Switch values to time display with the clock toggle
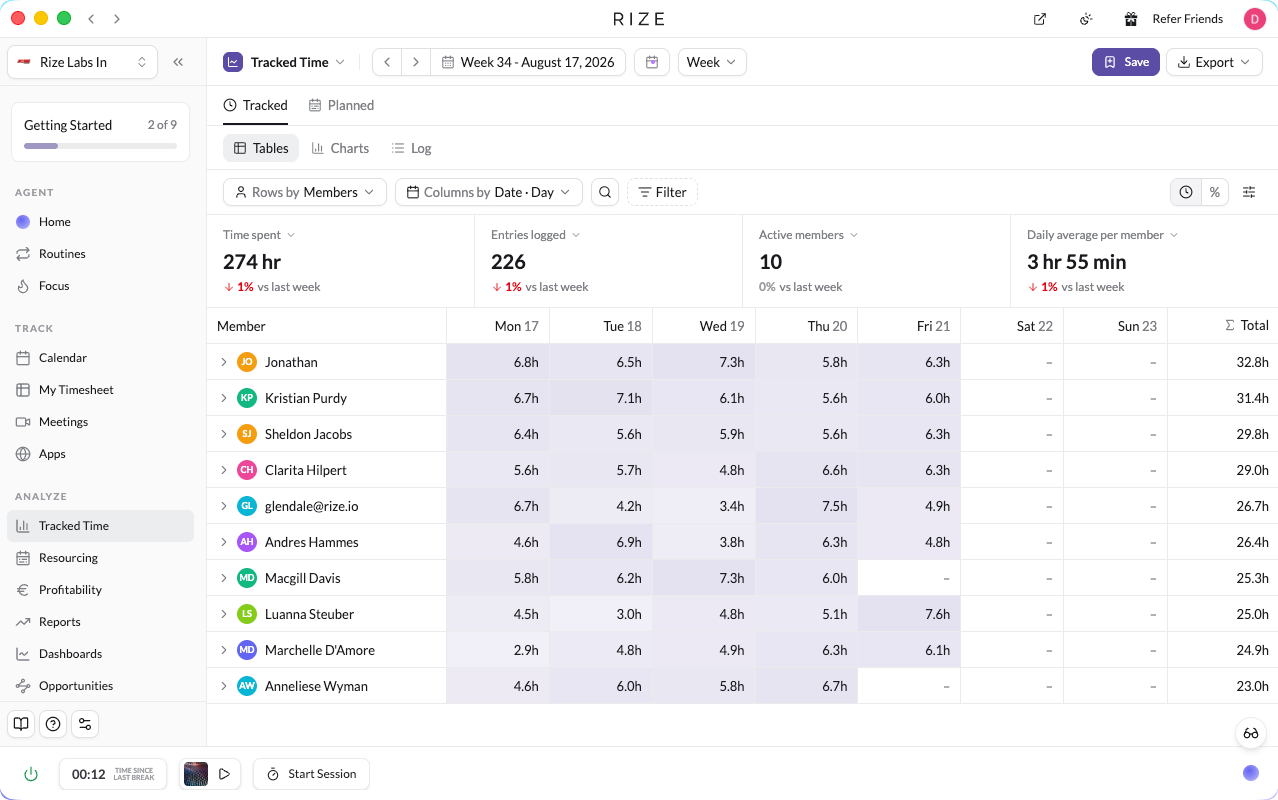1278x800 pixels. (1186, 192)
